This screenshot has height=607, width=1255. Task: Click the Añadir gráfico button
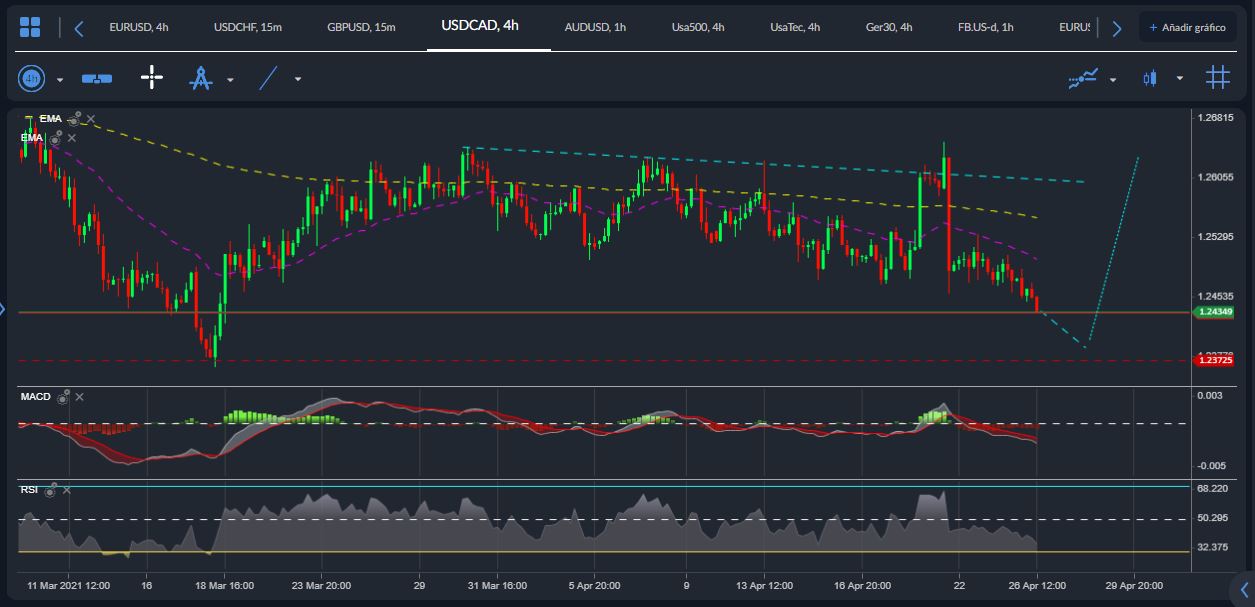pos(1188,27)
